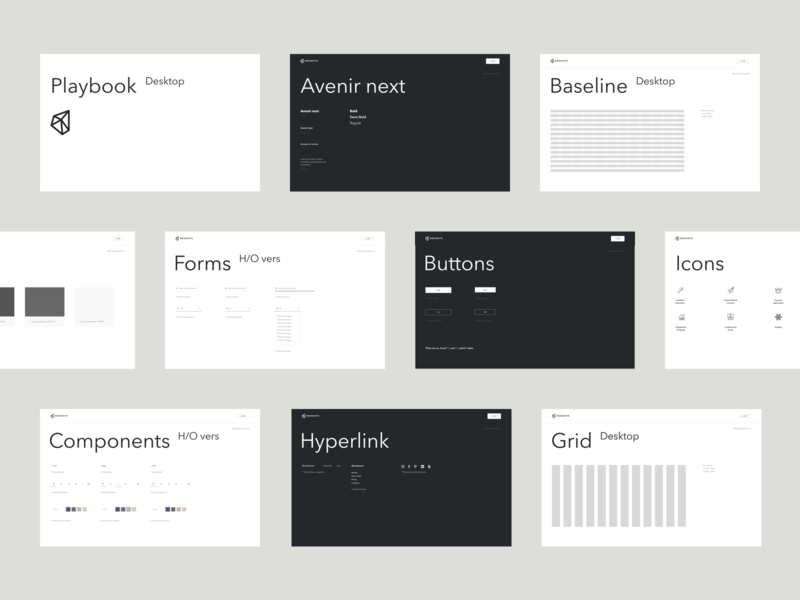Pick the tan swatch in first Components color selector
The height and width of the screenshot is (600, 800).
[85, 509]
